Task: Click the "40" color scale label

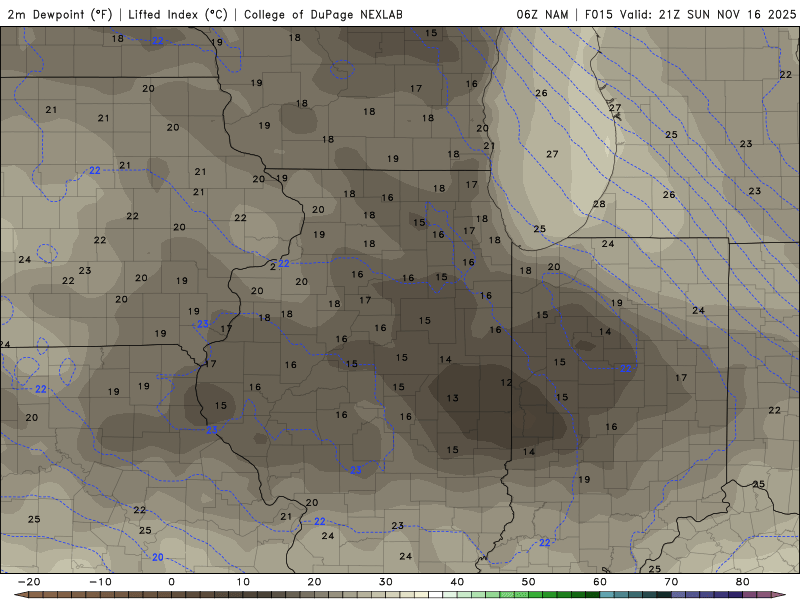Action: click(x=457, y=582)
